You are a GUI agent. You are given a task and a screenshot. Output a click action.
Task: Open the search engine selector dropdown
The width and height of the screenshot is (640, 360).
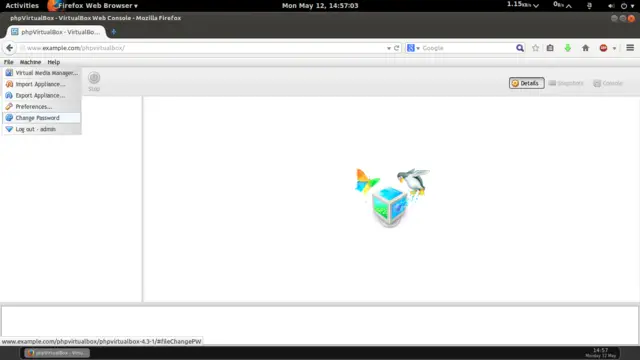[x=413, y=48]
